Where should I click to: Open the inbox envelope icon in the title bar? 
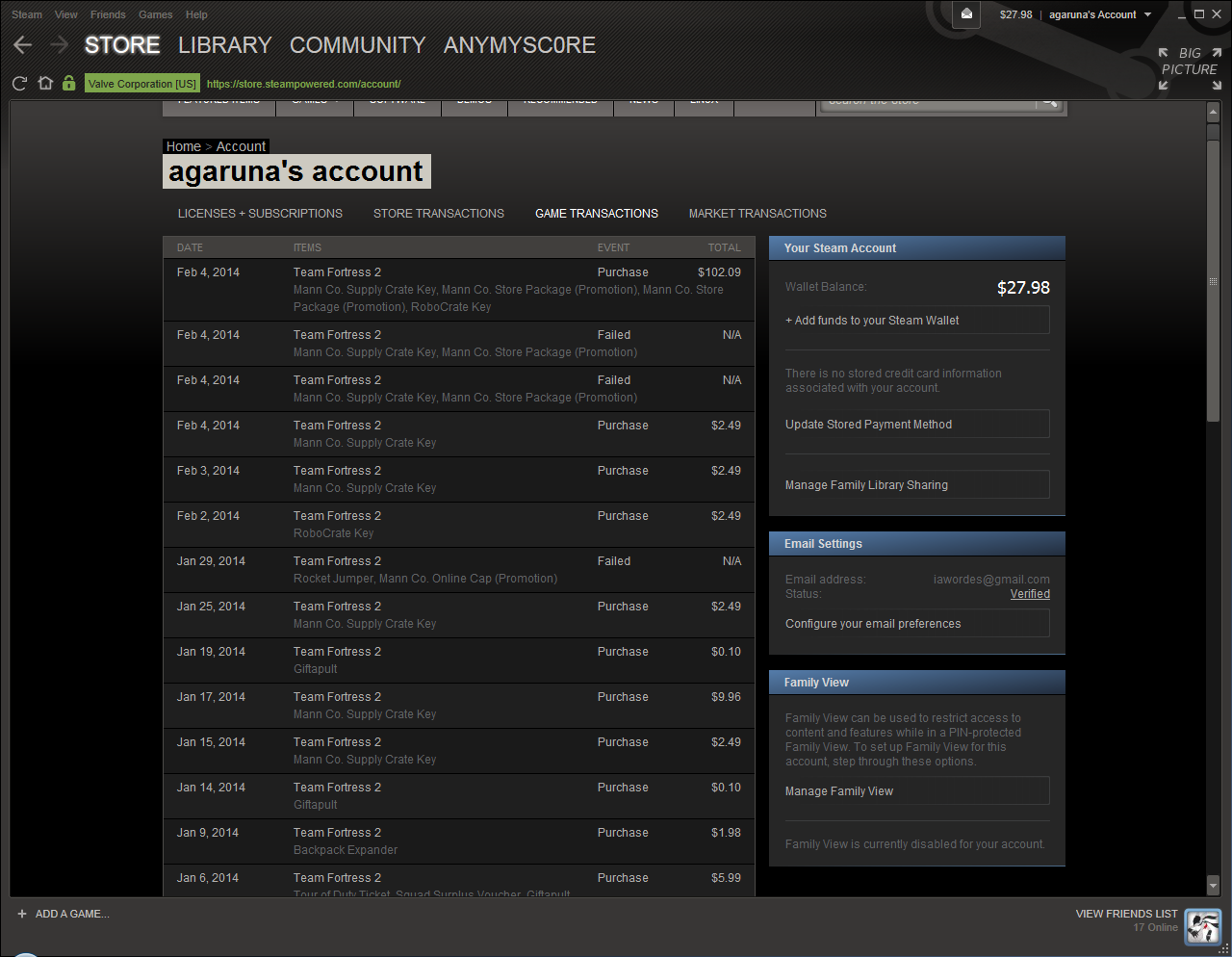pos(966,14)
